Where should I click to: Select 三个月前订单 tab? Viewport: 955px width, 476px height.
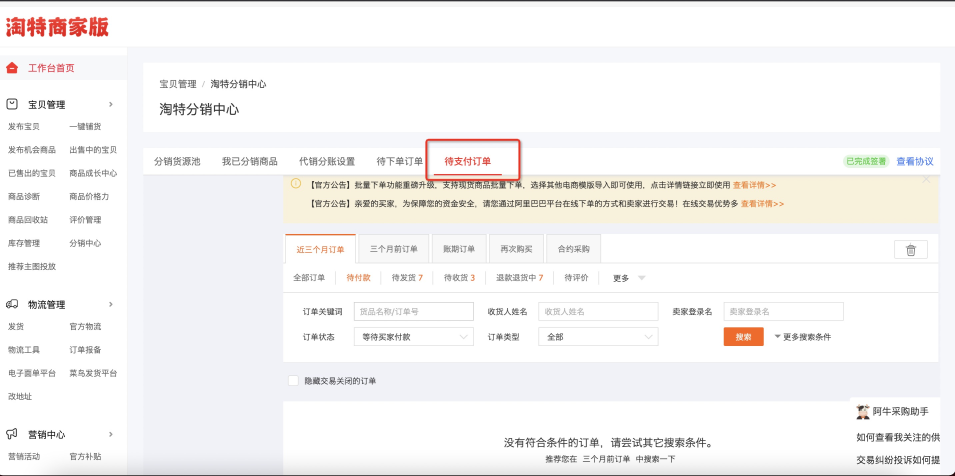[393, 249]
